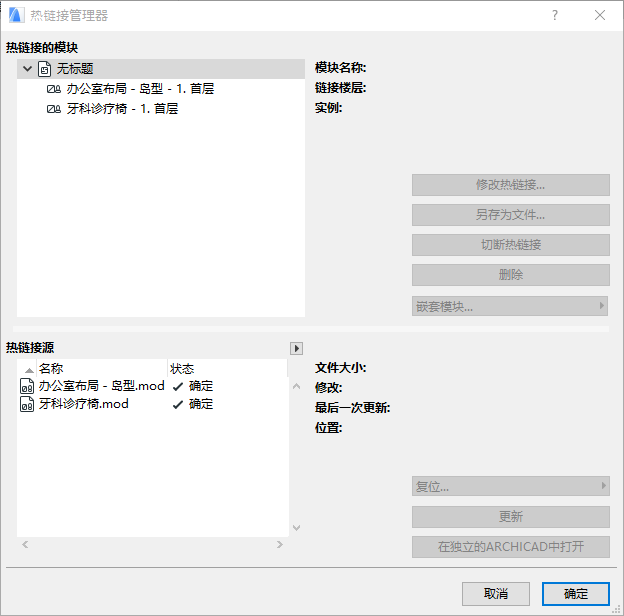Viewport: 624px width, 616px height.
Task: Click the 更新 button
Action: 511,517
